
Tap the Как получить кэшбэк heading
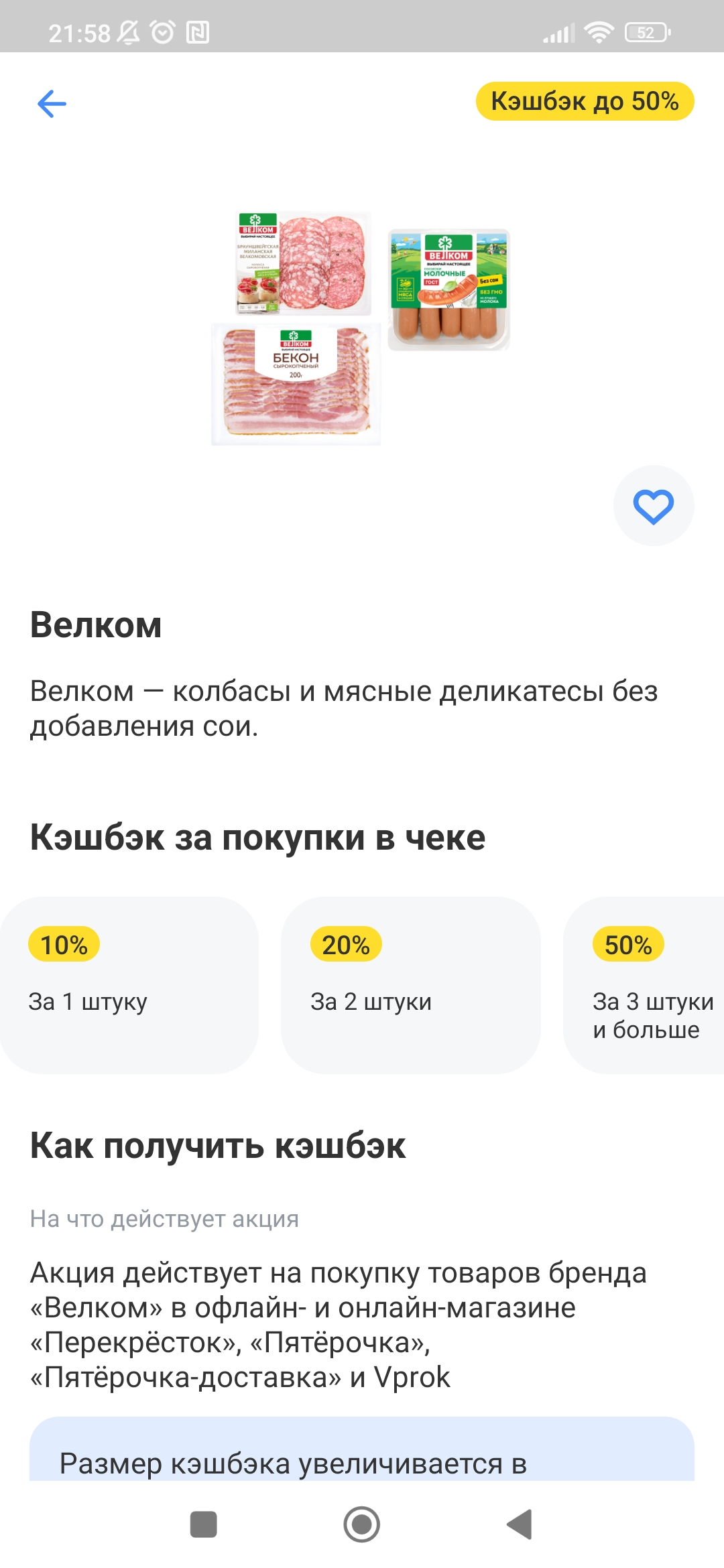pyautogui.click(x=218, y=1145)
